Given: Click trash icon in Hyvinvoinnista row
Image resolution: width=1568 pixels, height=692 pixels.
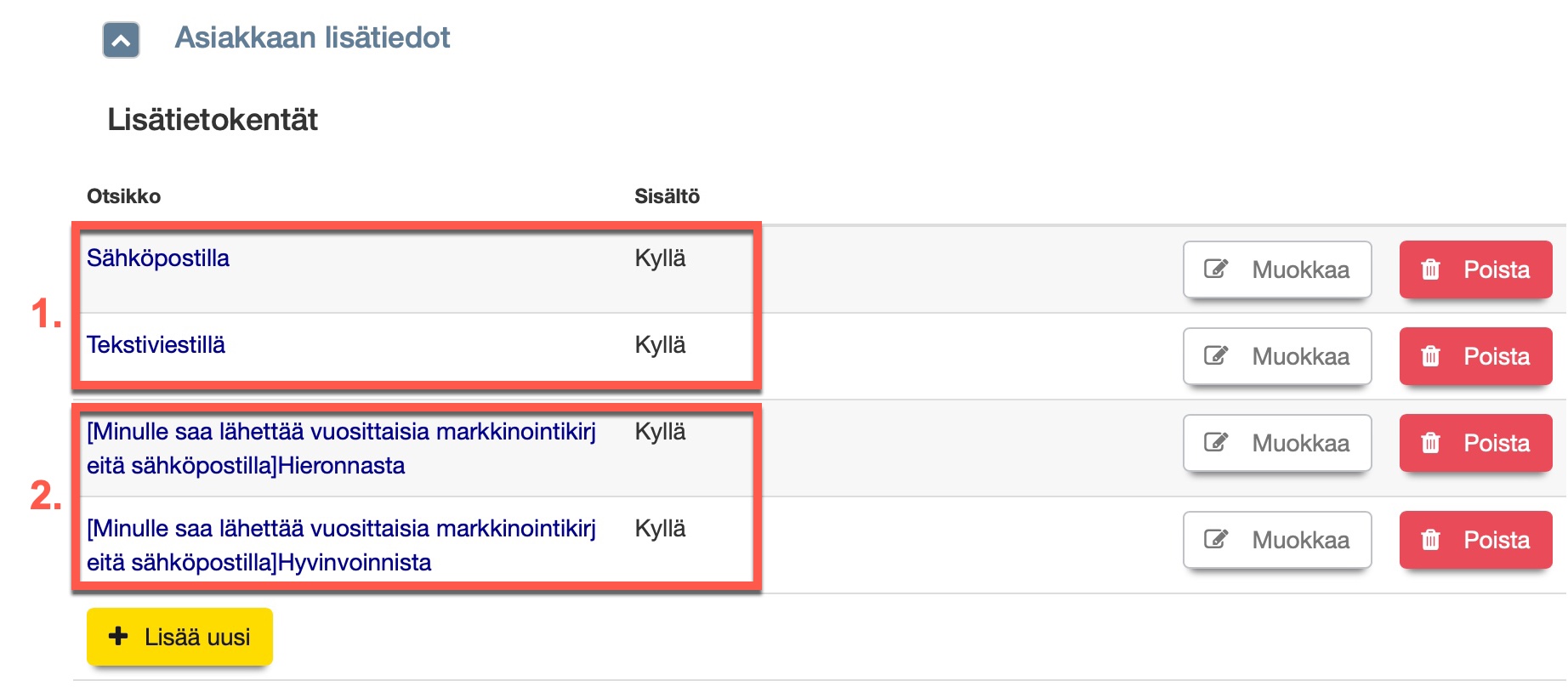Looking at the screenshot, I should pyautogui.click(x=1431, y=540).
